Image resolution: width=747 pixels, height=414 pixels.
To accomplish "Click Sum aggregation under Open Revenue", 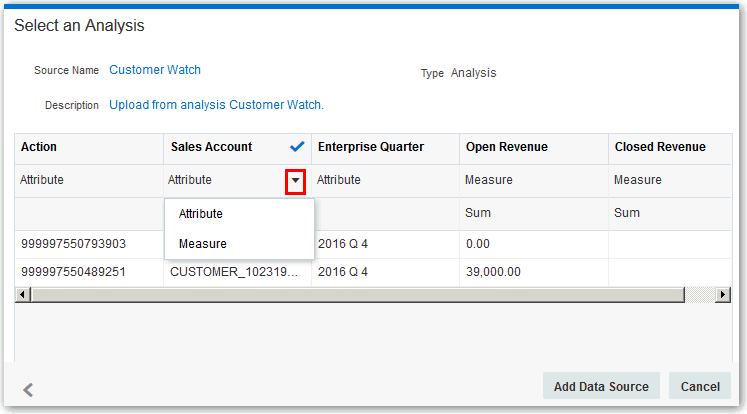I will 534,213.
